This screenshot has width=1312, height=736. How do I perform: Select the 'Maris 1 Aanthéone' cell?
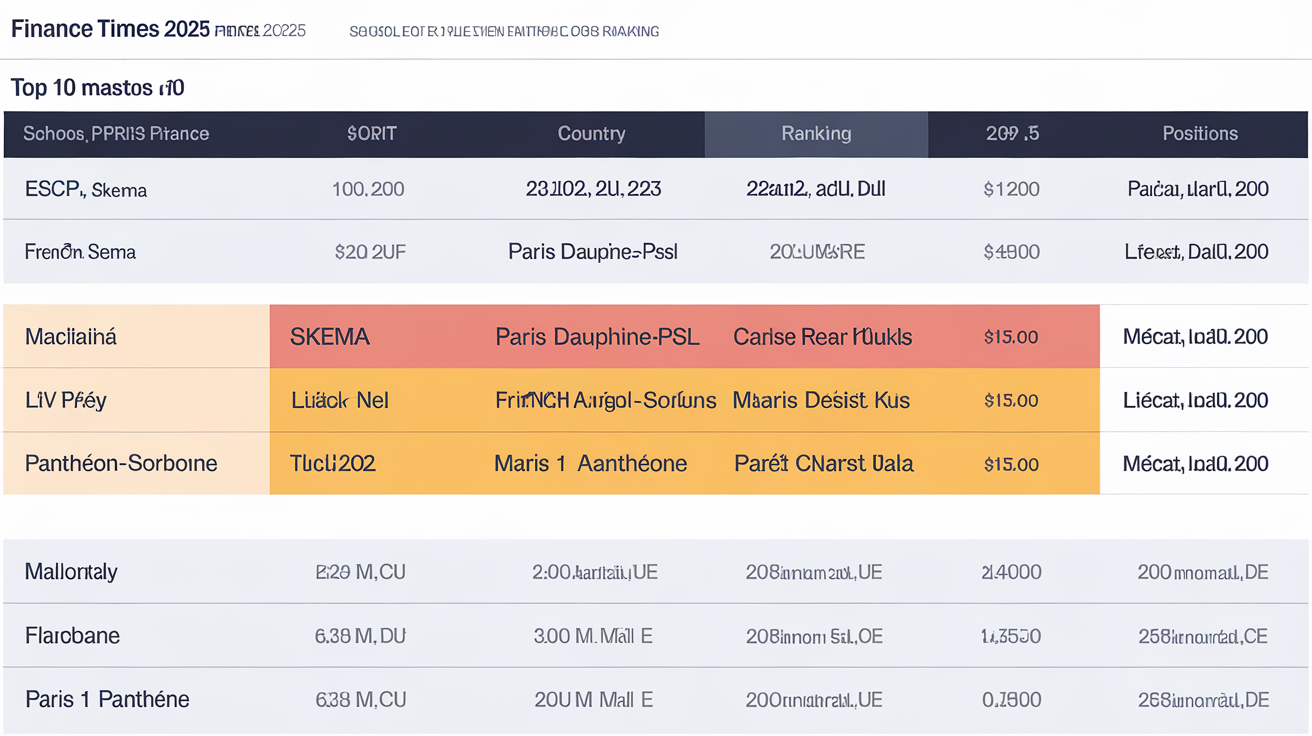click(590, 463)
